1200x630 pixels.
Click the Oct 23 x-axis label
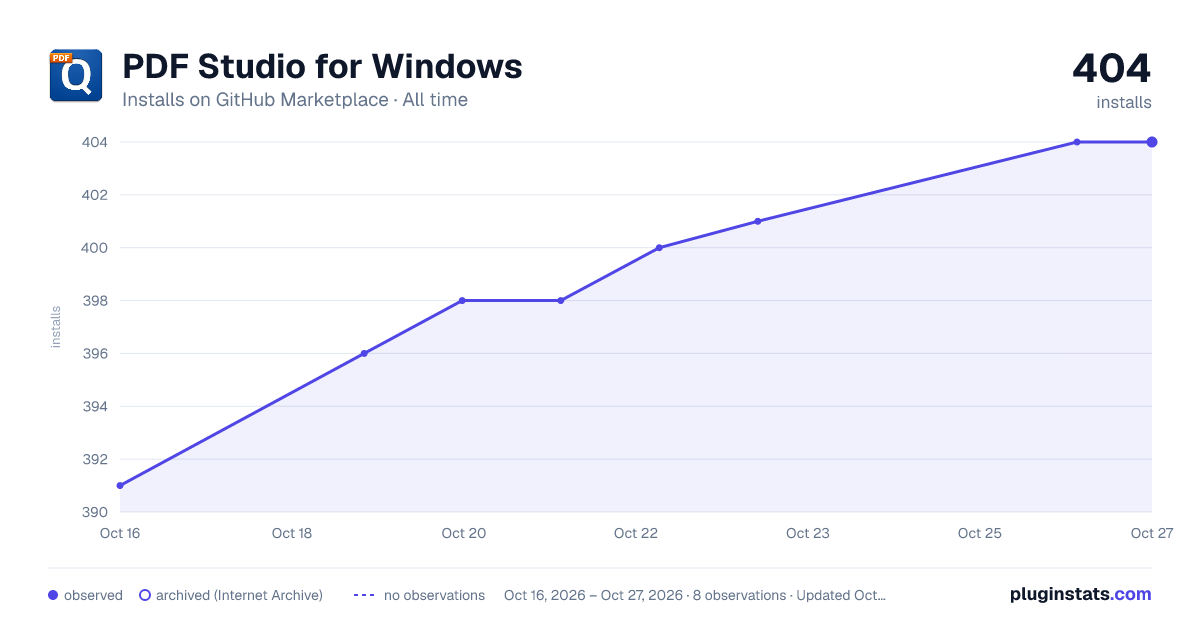click(808, 533)
